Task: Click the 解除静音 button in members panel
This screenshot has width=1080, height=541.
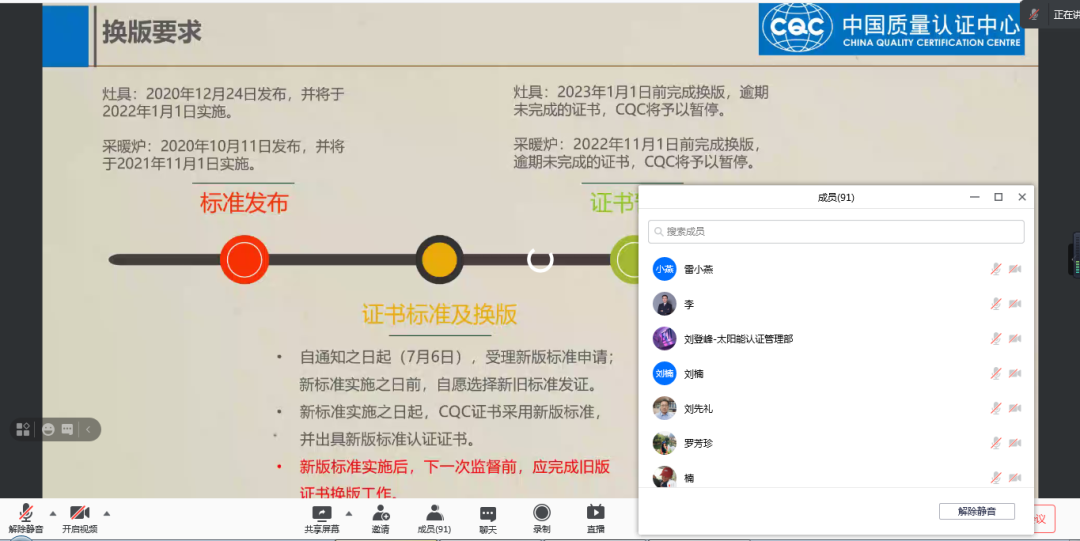Action: tap(977, 511)
